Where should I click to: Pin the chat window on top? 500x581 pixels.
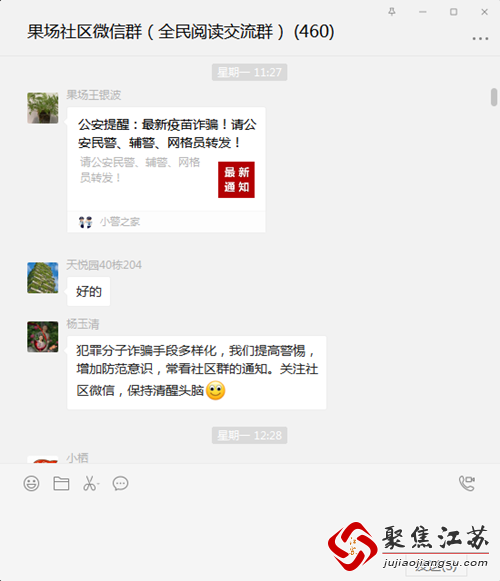(x=392, y=12)
